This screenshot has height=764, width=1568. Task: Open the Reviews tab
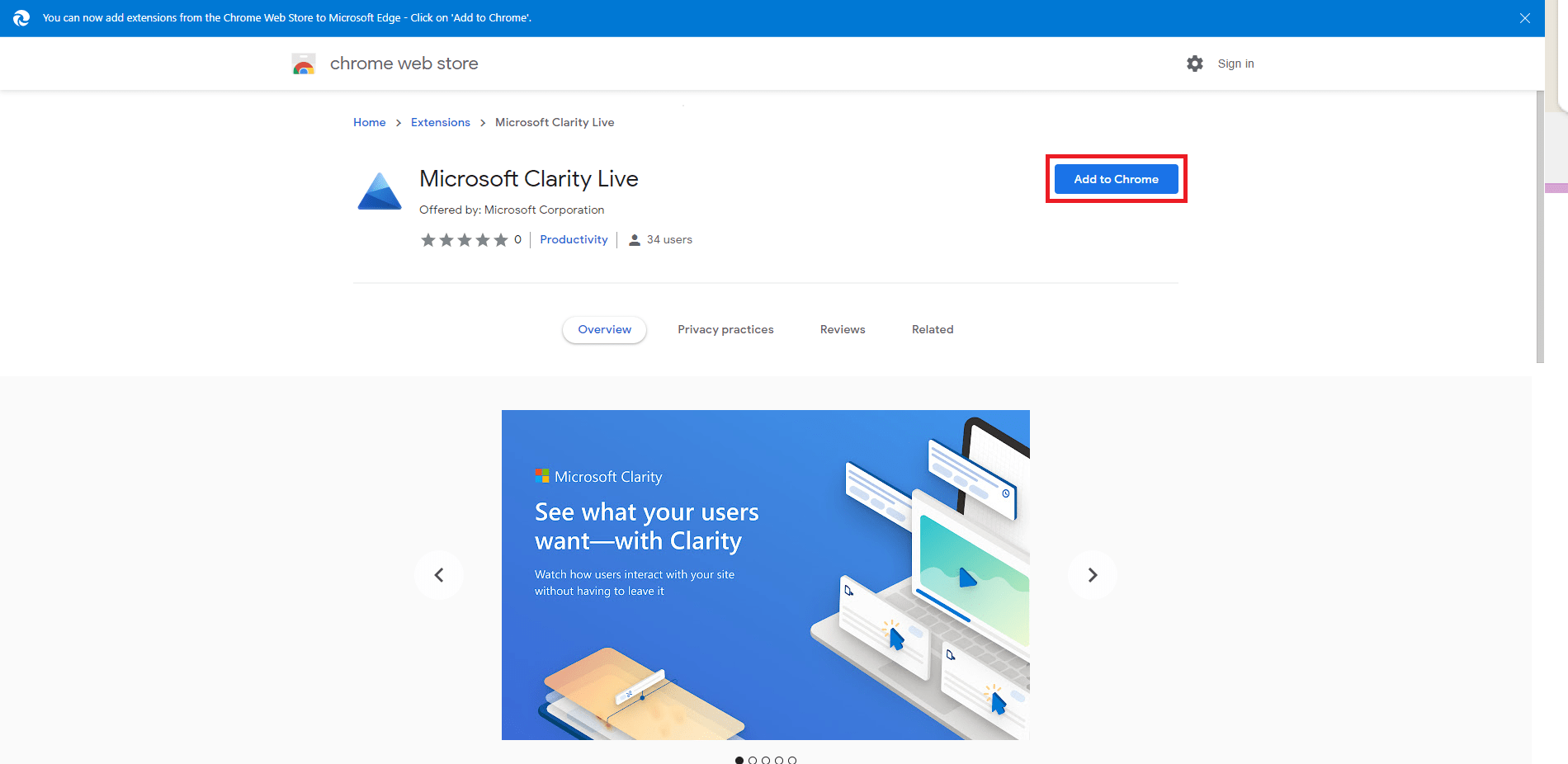pos(843,329)
